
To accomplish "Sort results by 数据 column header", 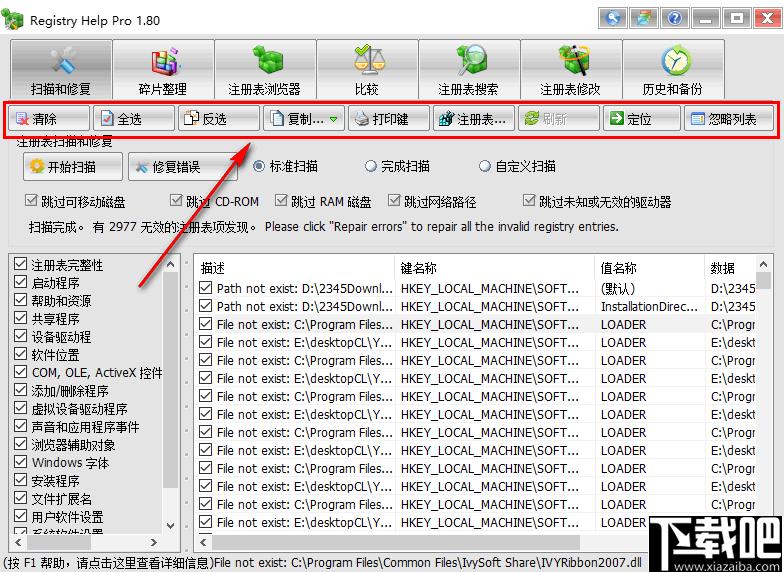I will click(730, 268).
